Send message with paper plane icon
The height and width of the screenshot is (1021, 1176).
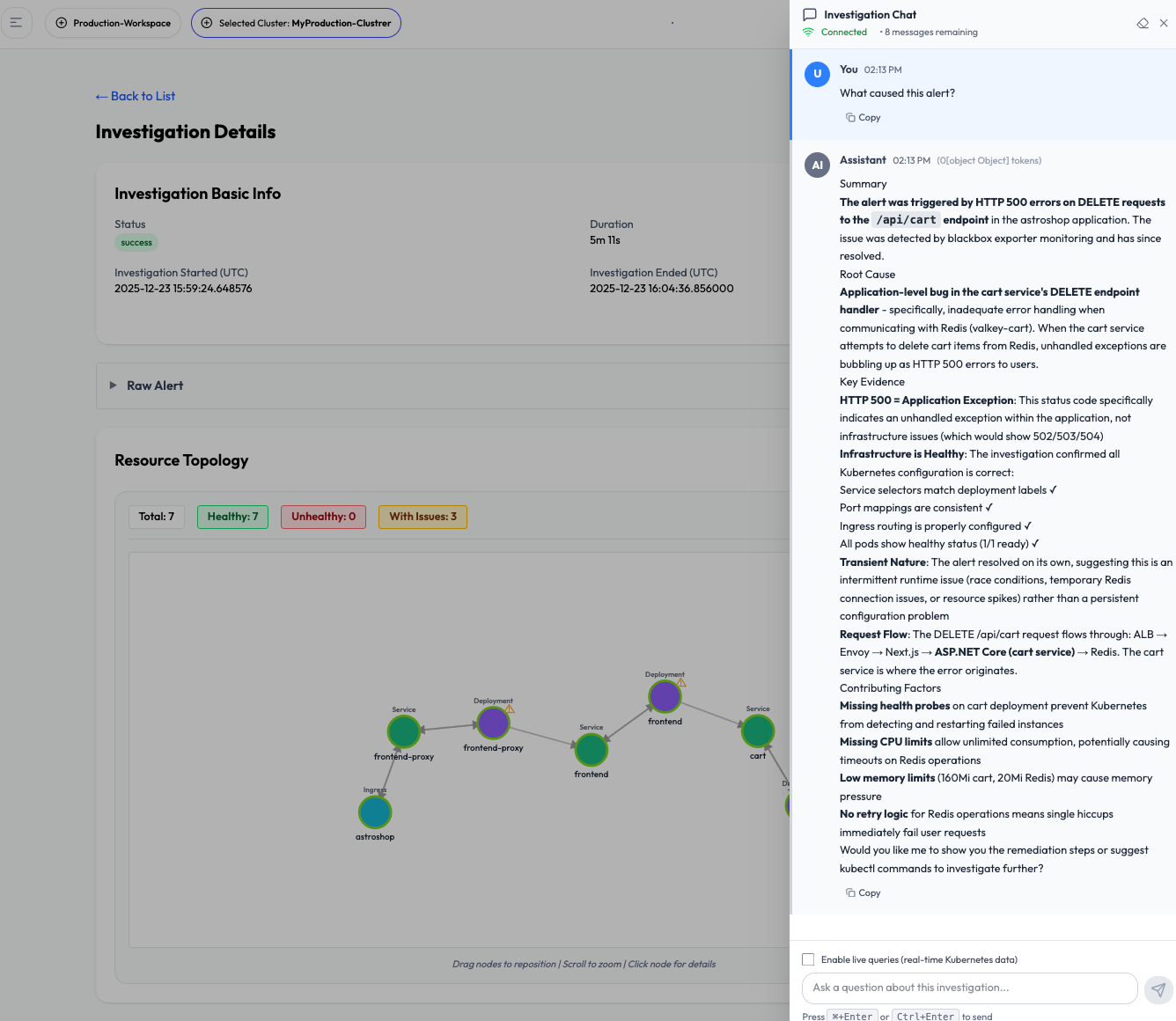(1158, 989)
